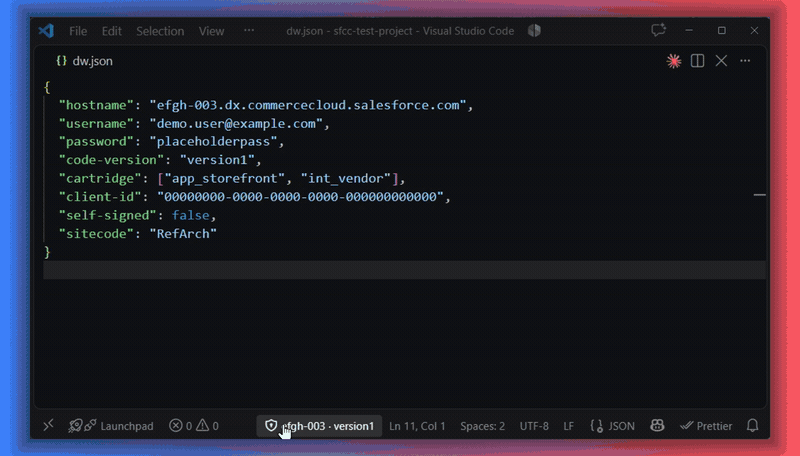Click the sitecode value RefArch

pos(183,234)
